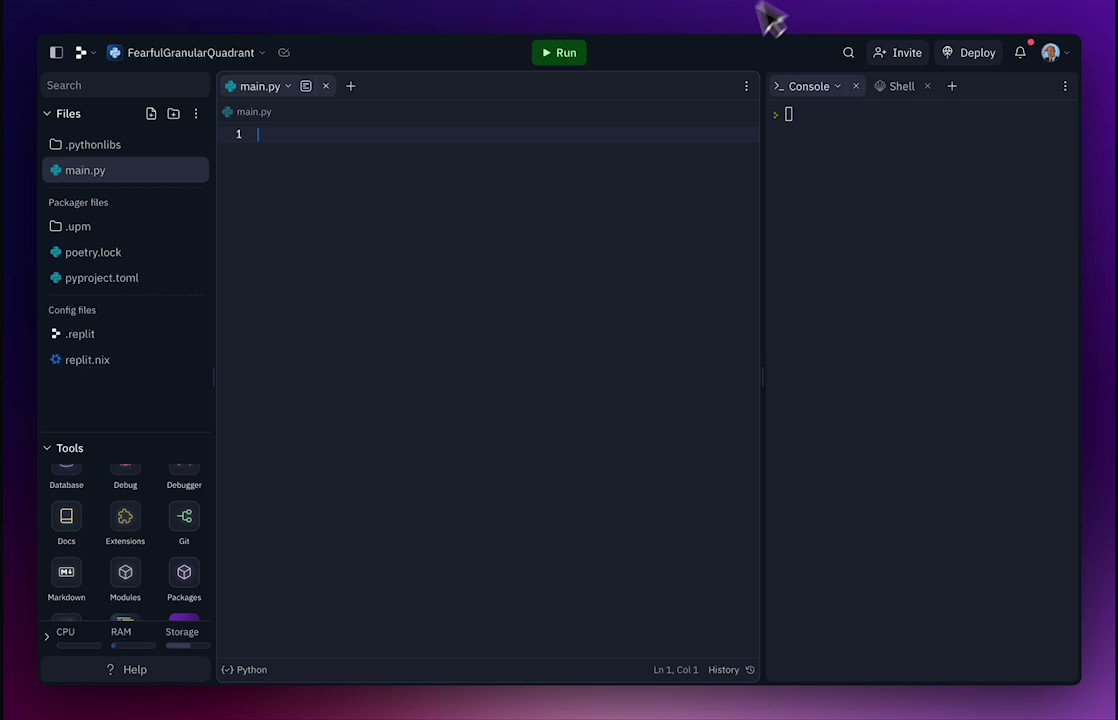Open the Replit logo menu
The width and height of the screenshot is (1118, 720).
85,53
